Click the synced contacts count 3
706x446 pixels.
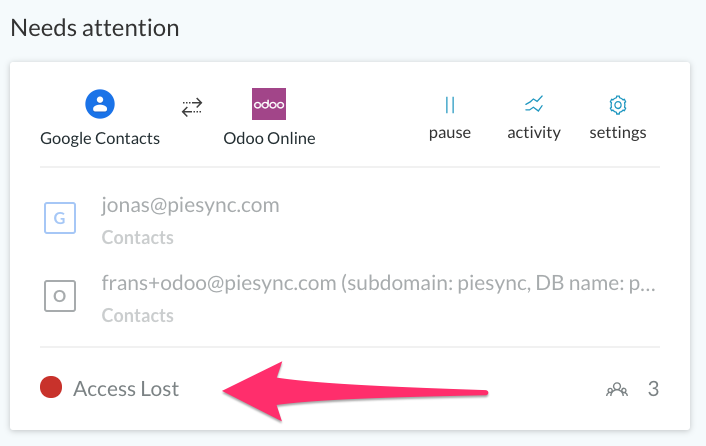tap(653, 389)
